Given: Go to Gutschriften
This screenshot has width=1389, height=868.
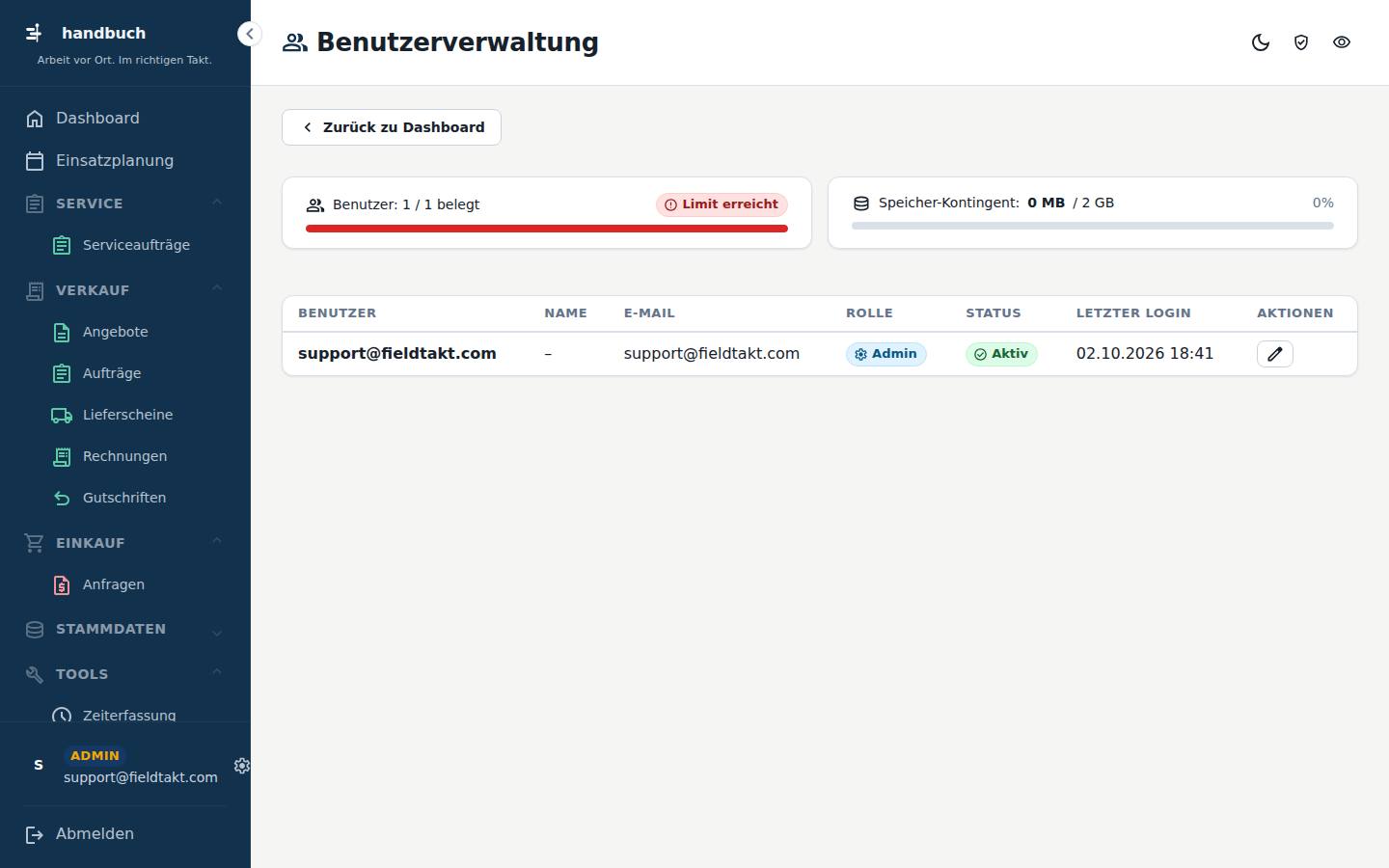Looking at the screenshot, I should click(139, 498).
